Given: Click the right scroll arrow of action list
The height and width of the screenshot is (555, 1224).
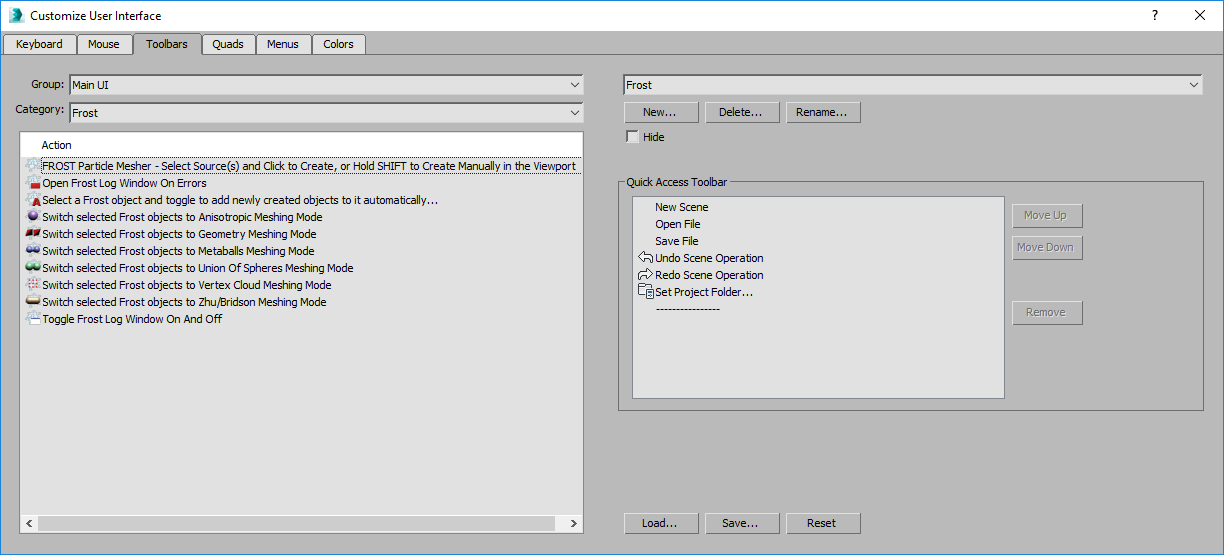Looking at the screenshot, I should pyautogui.click(x=573, y=523).
